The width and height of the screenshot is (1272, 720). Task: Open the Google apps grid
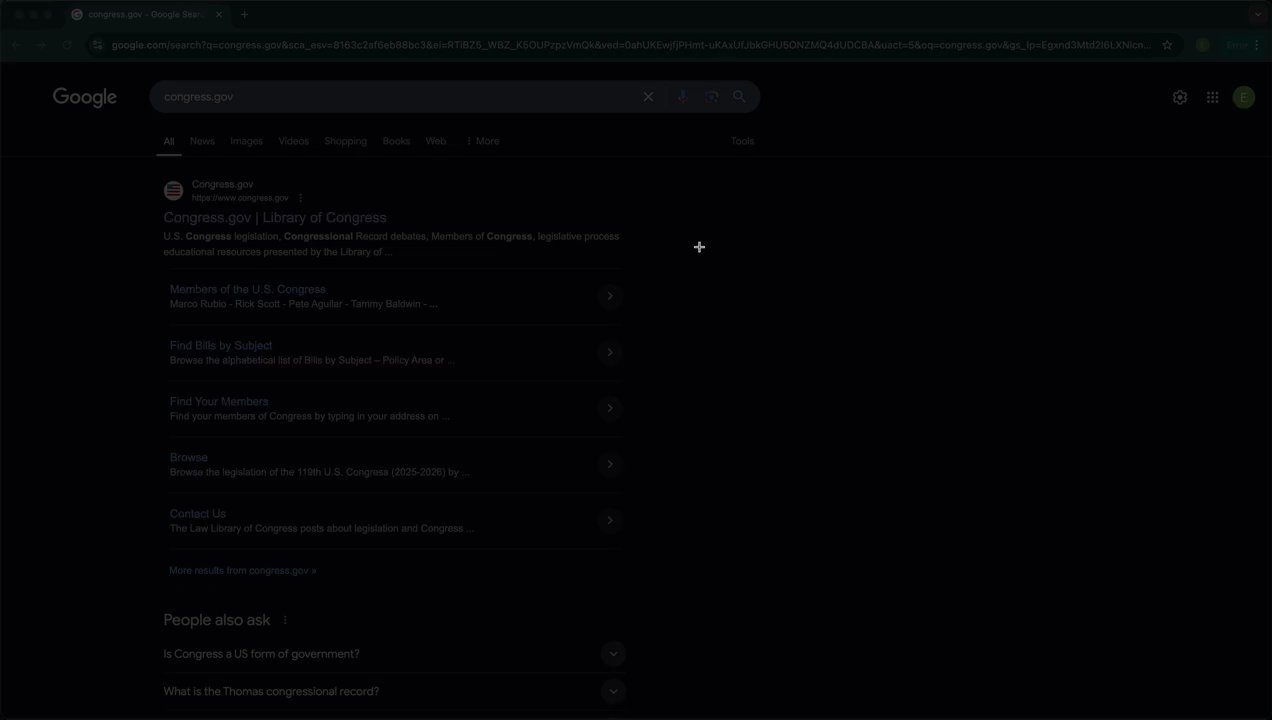[x=1212, y=97]
